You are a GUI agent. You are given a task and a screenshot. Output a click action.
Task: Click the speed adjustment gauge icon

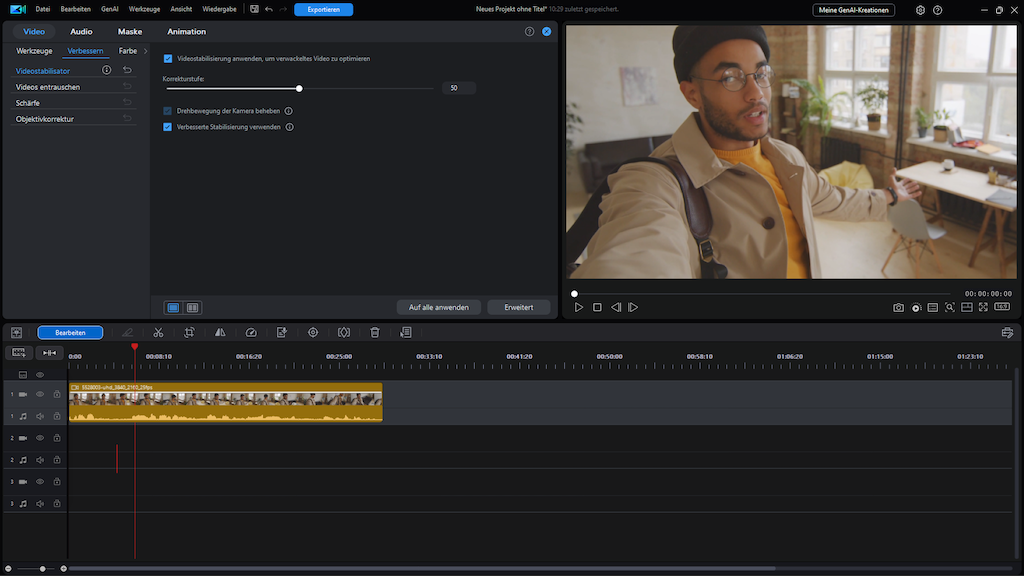click(251, 332)
